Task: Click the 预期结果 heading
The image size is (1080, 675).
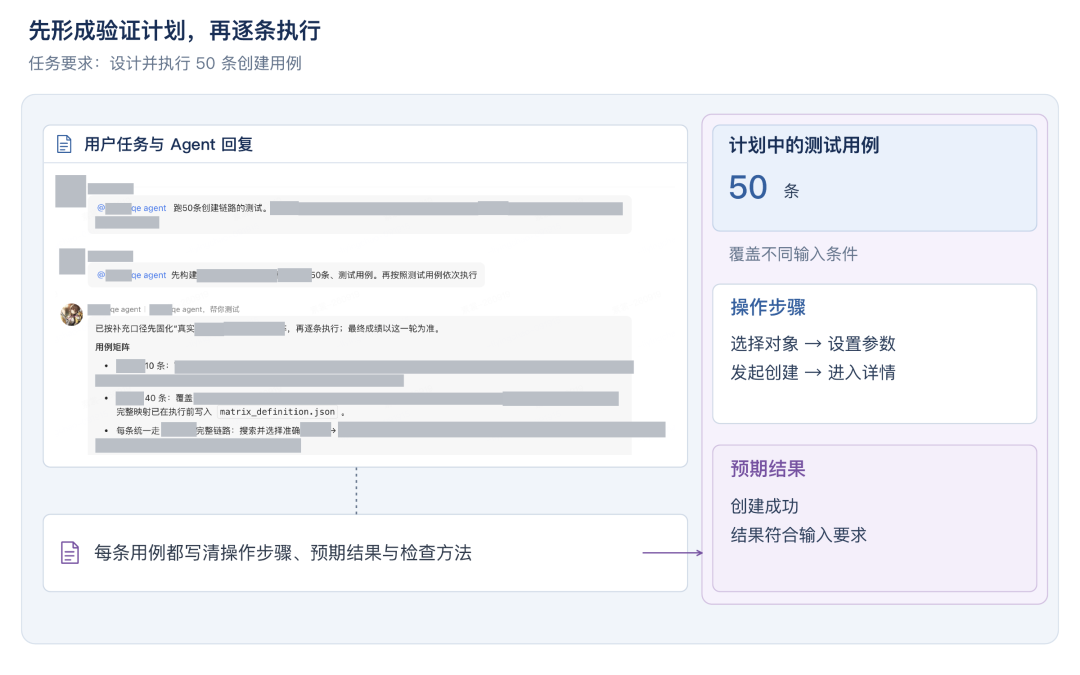Action: coord(768,469)
